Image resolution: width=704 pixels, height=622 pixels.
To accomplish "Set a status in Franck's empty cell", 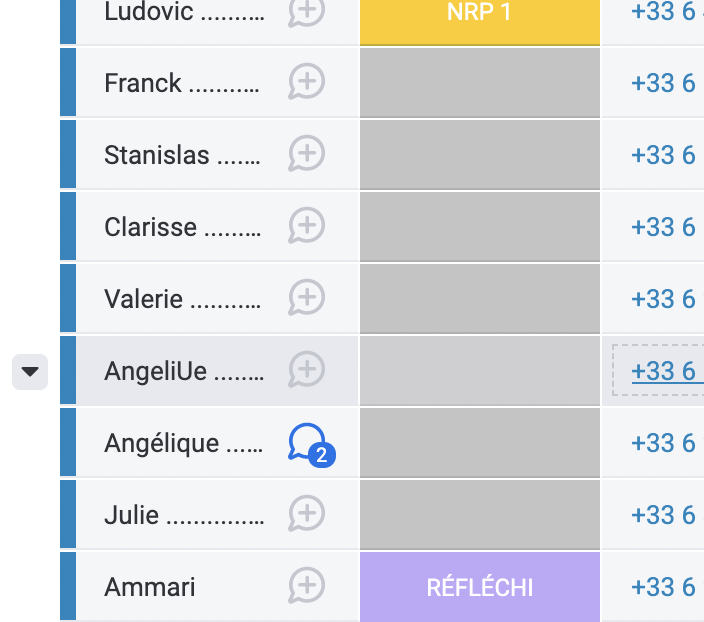I will coord(480,83).
